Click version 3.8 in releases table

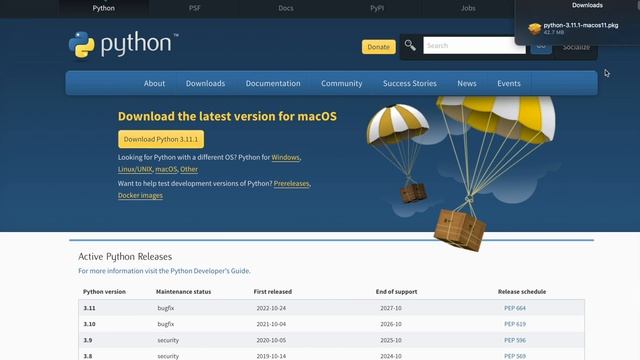[88, 356]
